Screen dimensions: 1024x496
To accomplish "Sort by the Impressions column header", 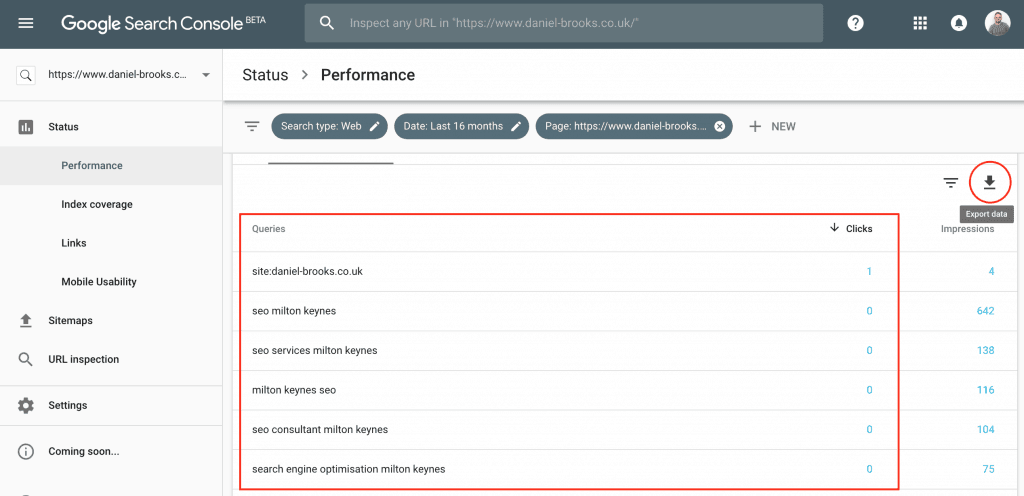I will click(967, 229).
